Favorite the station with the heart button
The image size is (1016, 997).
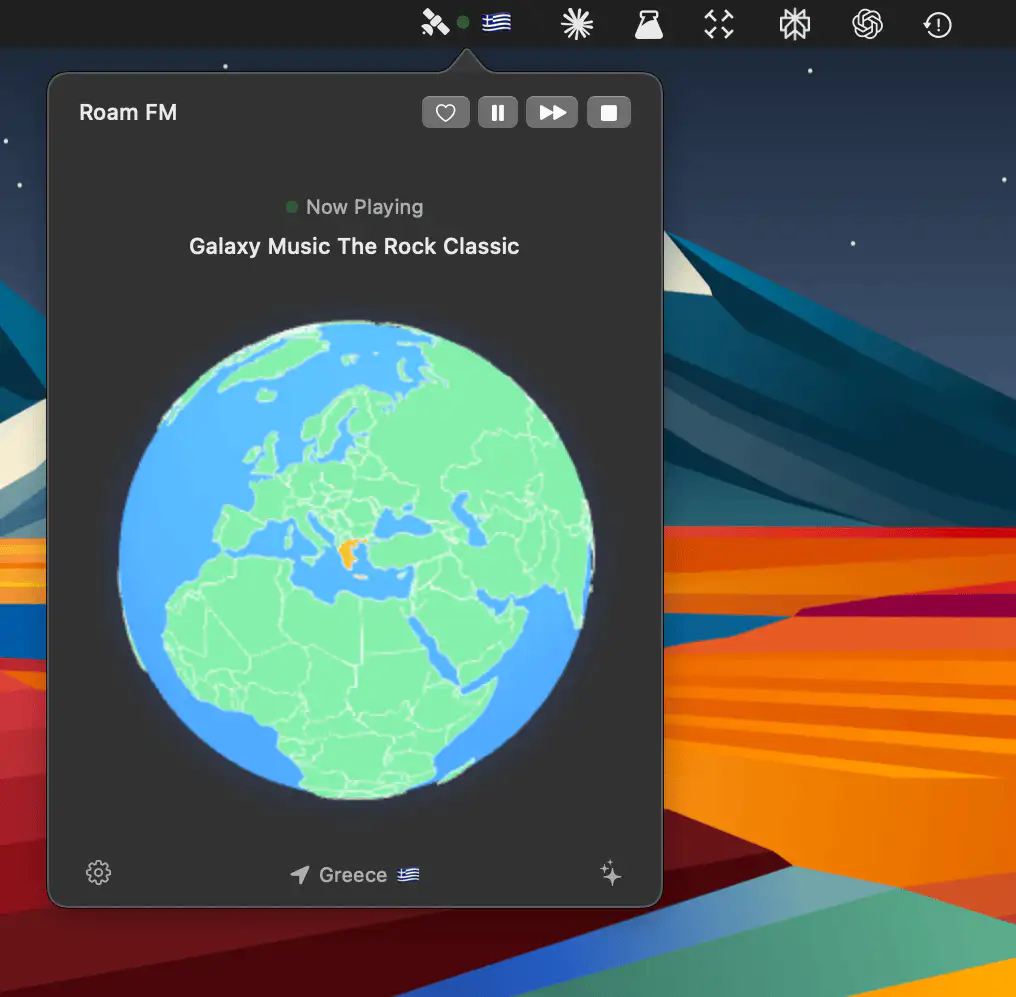pyautogui.click(x=446, y=113)
